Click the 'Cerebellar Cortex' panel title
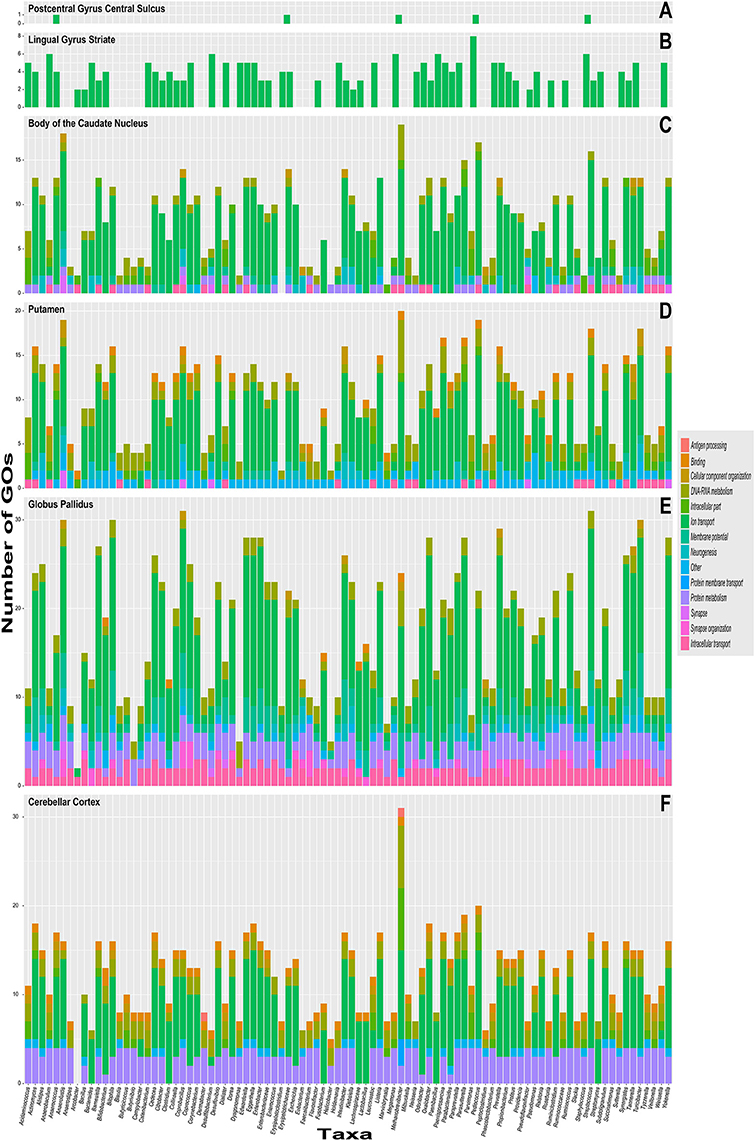754x1140 pixels. point(64,802)
